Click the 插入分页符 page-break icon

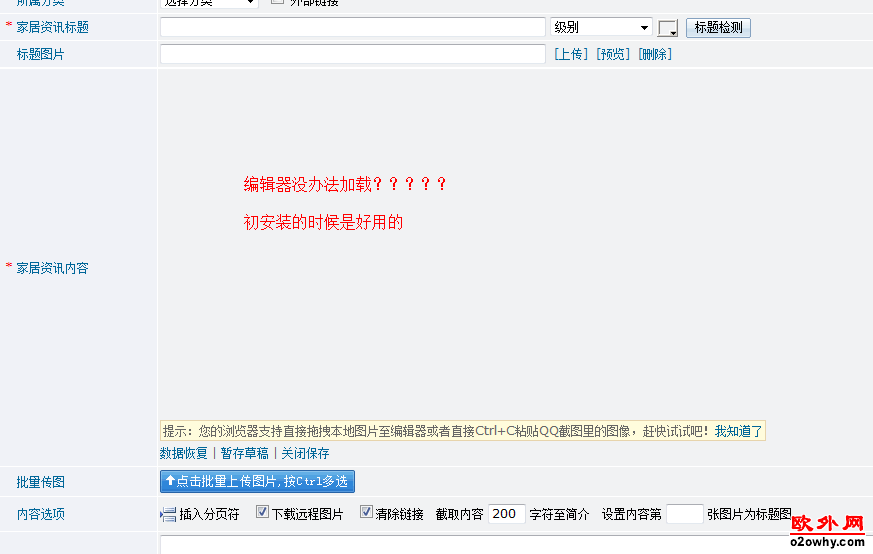pos(168,514)
